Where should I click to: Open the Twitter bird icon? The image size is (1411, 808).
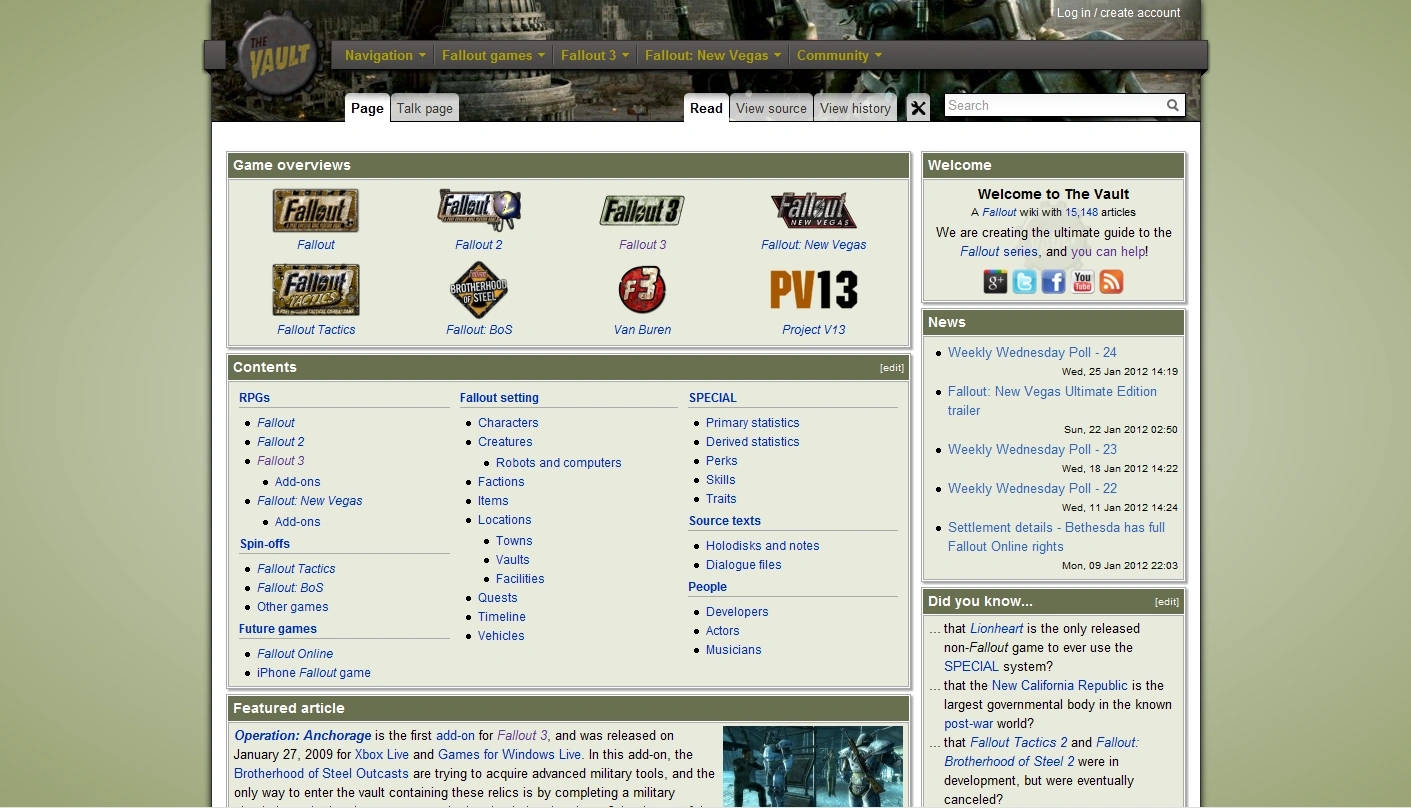pyautogui.click(x=1024, y=282)
